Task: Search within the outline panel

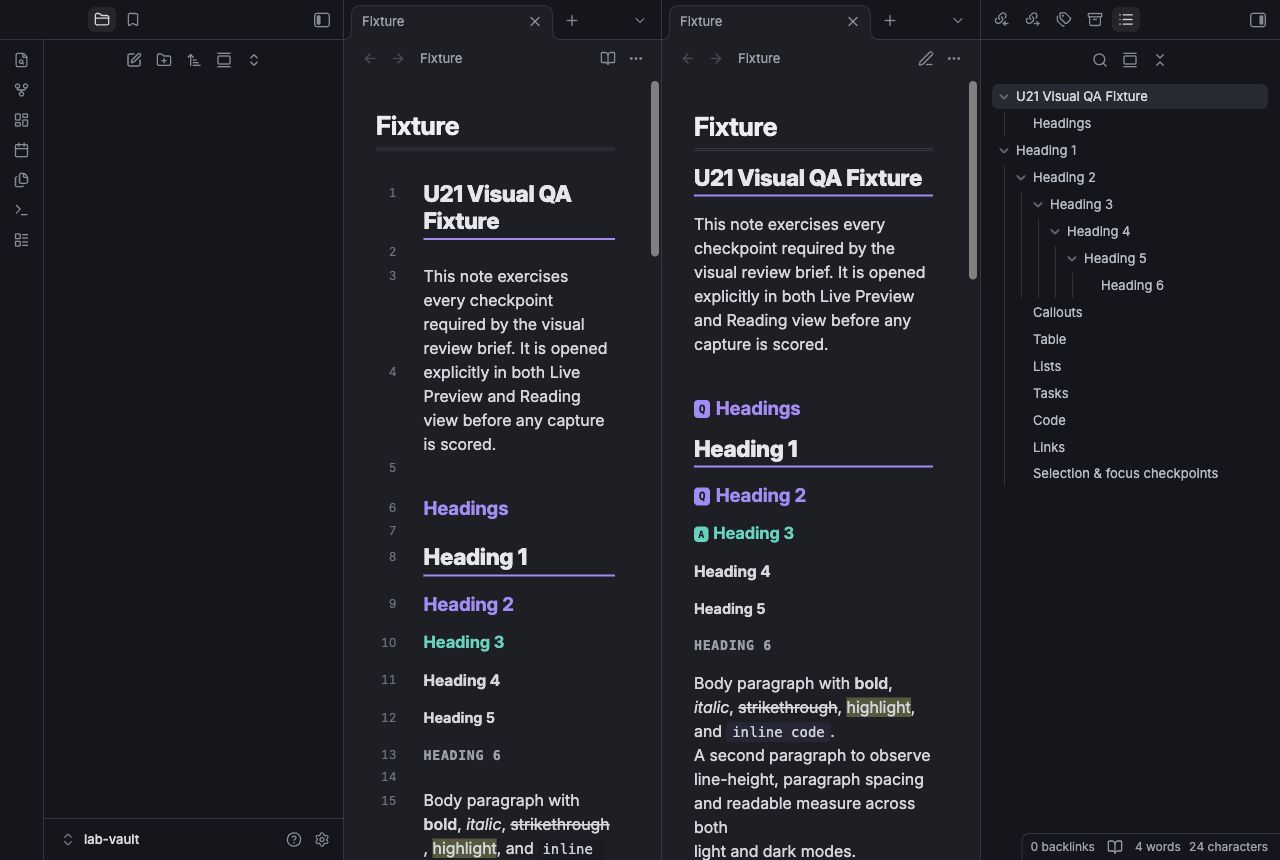Action: [x=1100, y=60]
